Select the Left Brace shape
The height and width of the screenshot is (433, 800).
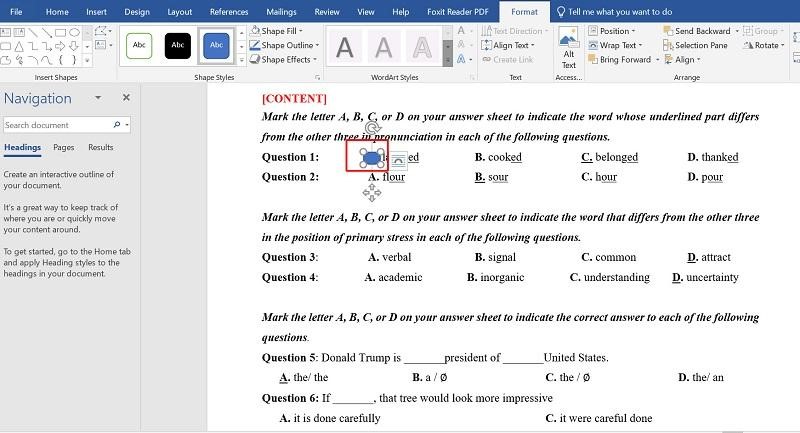[x=61, y=60]
